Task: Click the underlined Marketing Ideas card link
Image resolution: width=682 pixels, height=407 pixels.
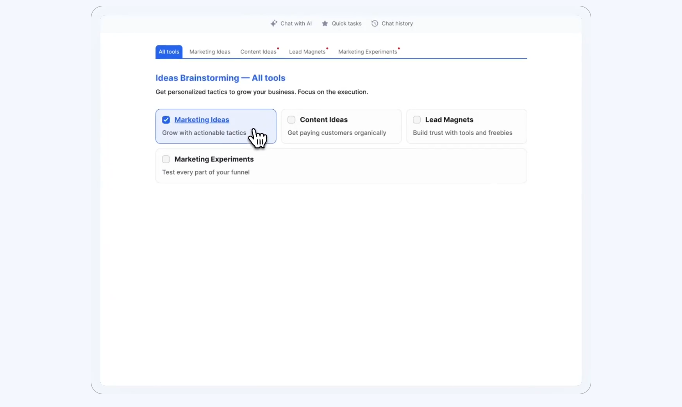Action: 202,120
